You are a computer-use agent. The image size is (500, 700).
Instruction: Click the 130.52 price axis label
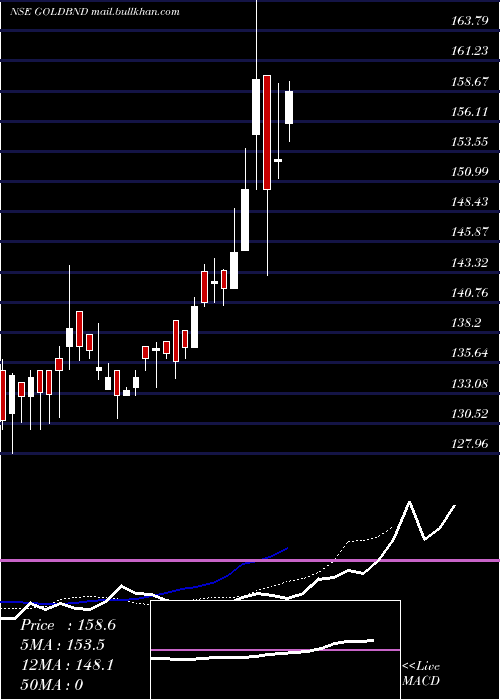(469, 414)
